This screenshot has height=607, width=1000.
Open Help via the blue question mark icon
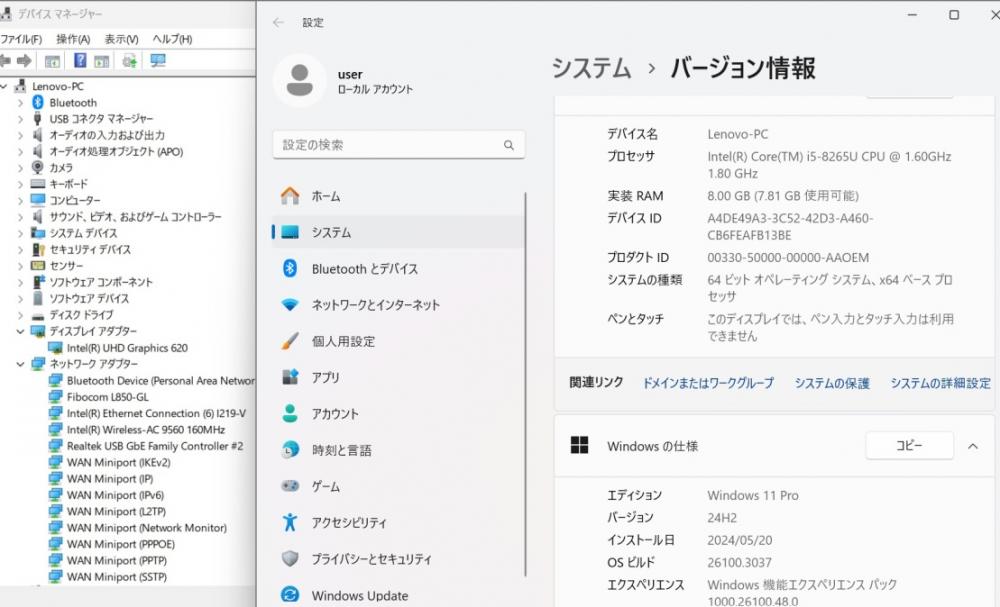pyautogui.click(x=80, y=61)
